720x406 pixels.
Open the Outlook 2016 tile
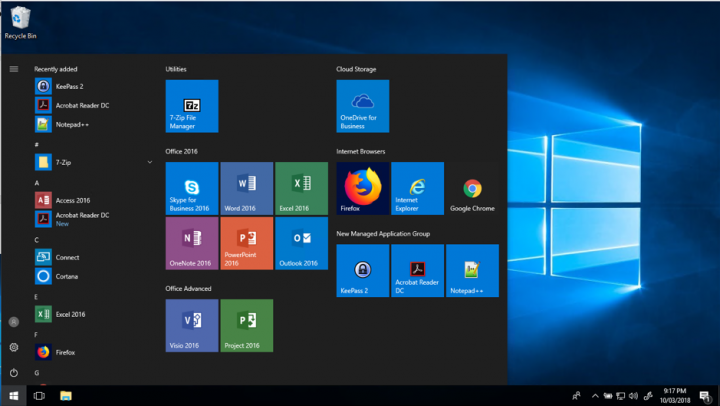pos(301,243)
